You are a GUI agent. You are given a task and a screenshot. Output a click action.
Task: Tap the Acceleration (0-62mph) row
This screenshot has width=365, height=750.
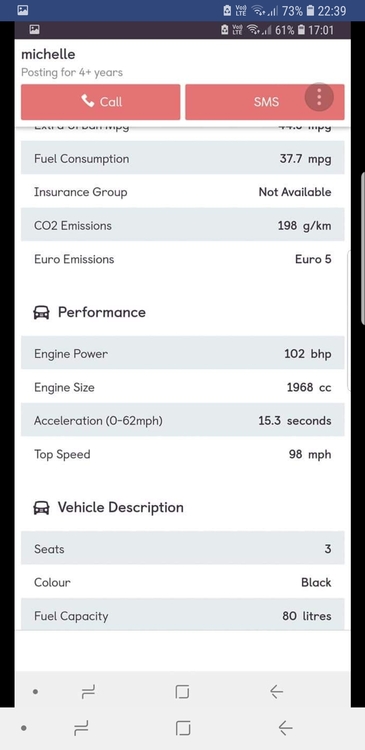click(183, 420)
